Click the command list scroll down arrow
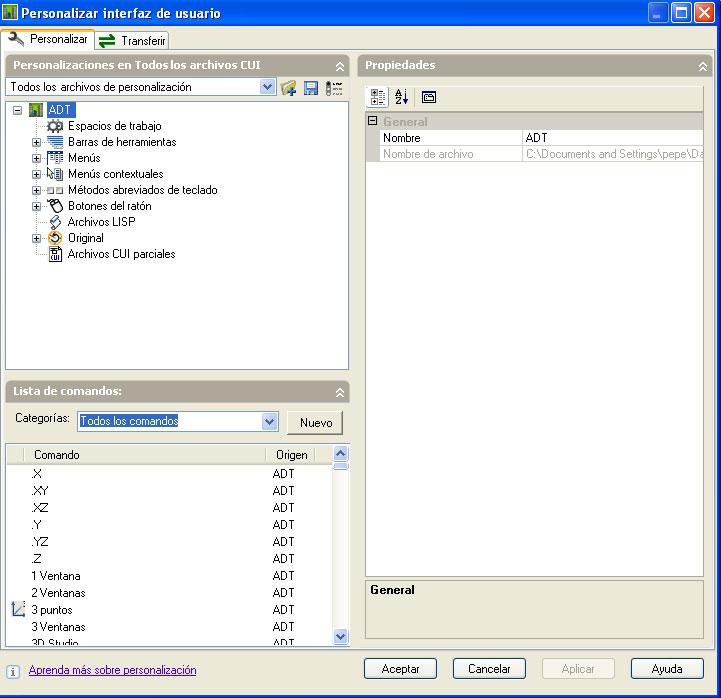 pos(340,636)
